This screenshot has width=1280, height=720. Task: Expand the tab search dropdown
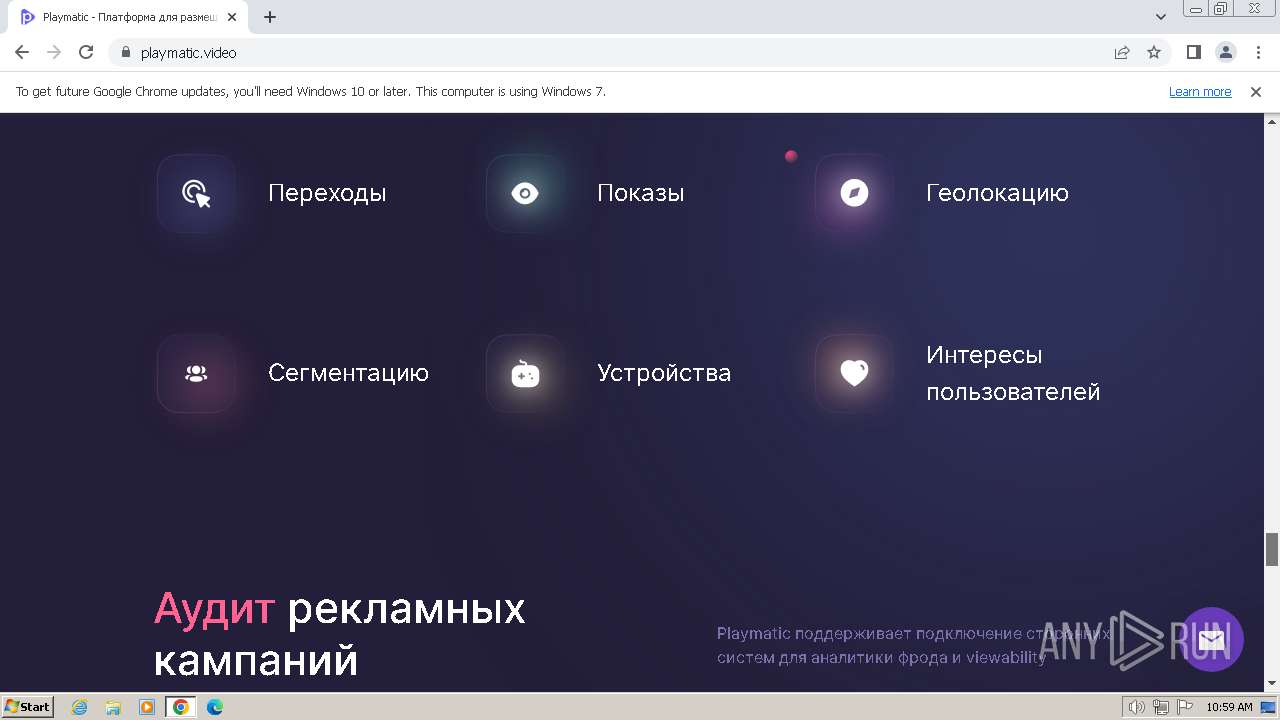pyautogui.click(x=1161, y=17)
